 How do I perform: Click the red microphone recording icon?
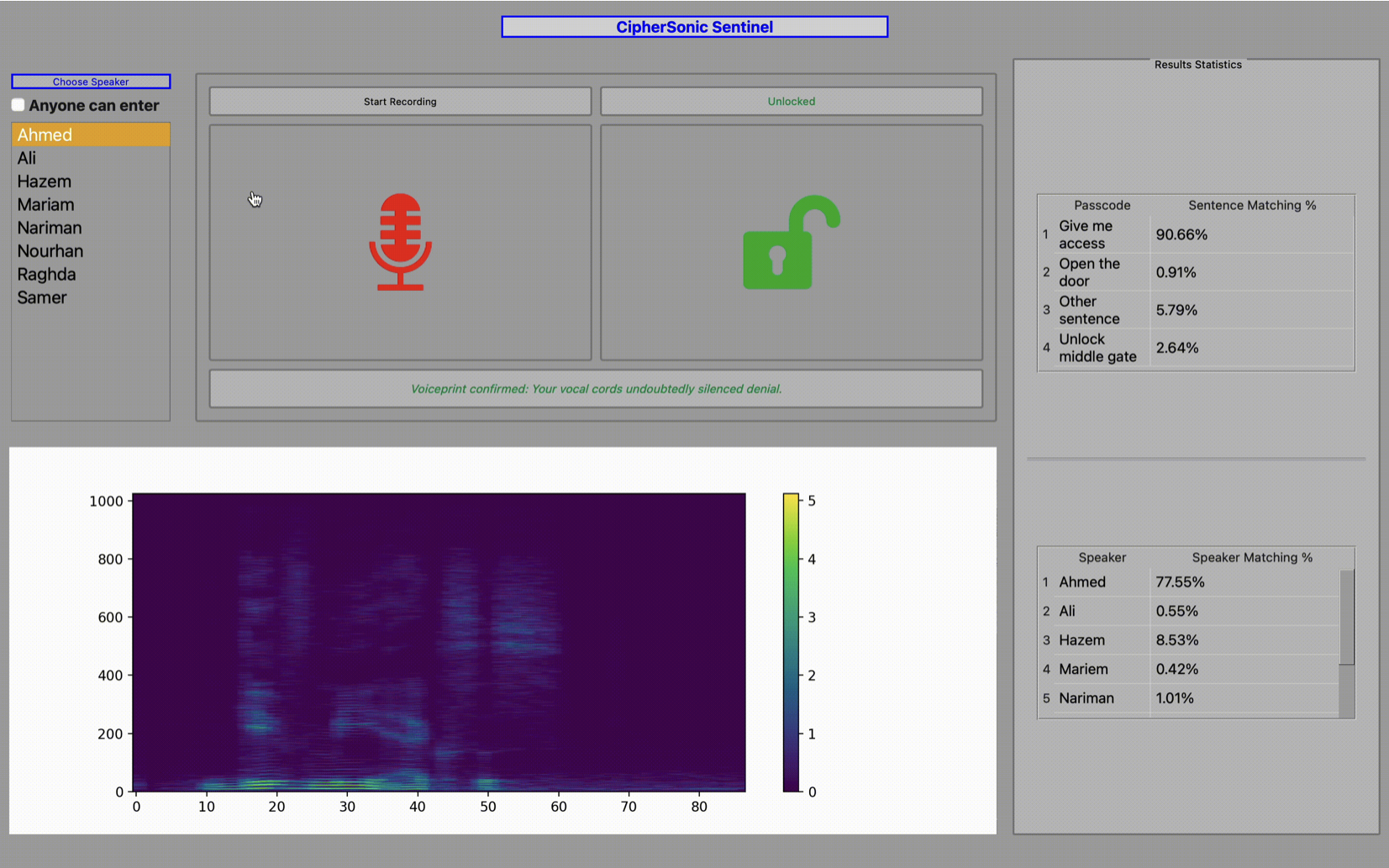pyautogui.click(x=401, y=243)
